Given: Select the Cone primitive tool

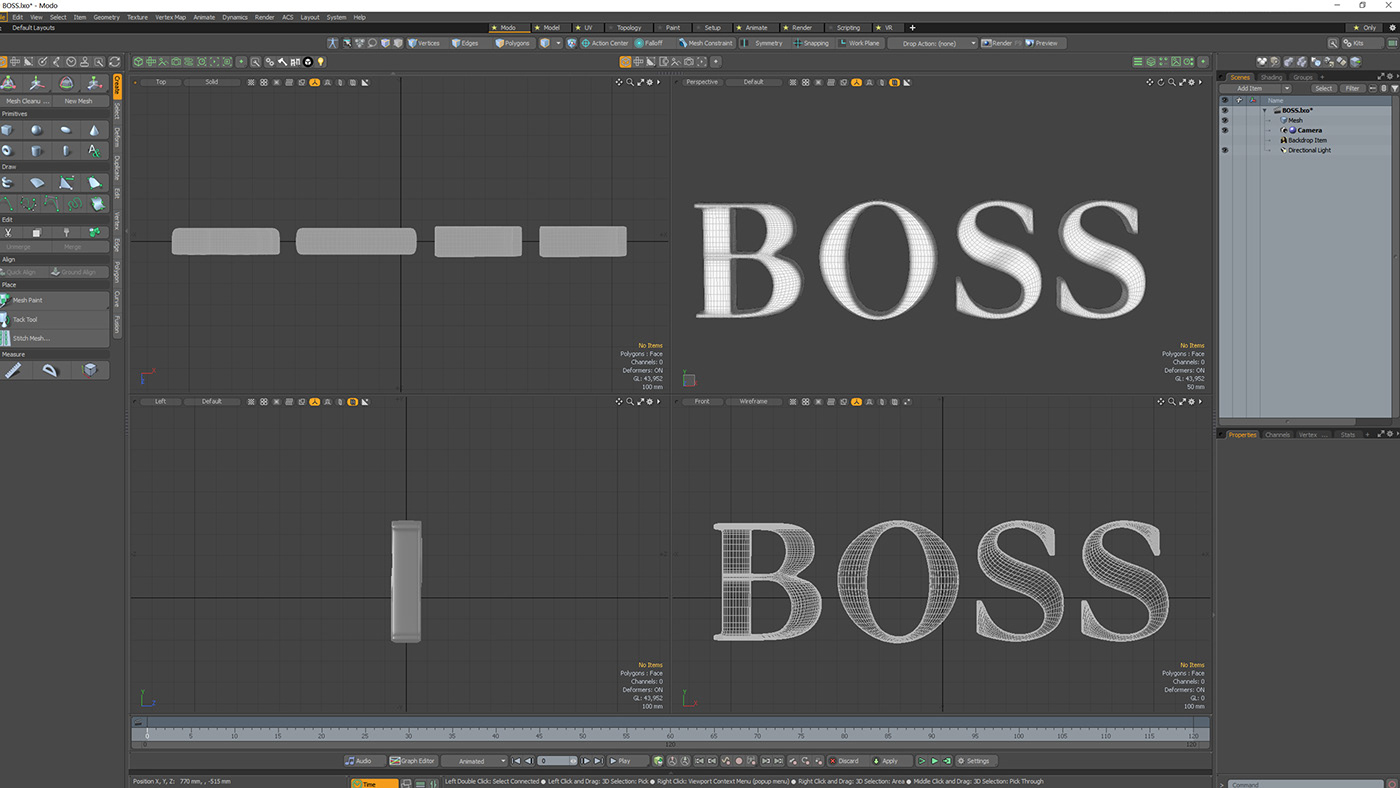Looking at the screenshot, I should pos(94,130).
